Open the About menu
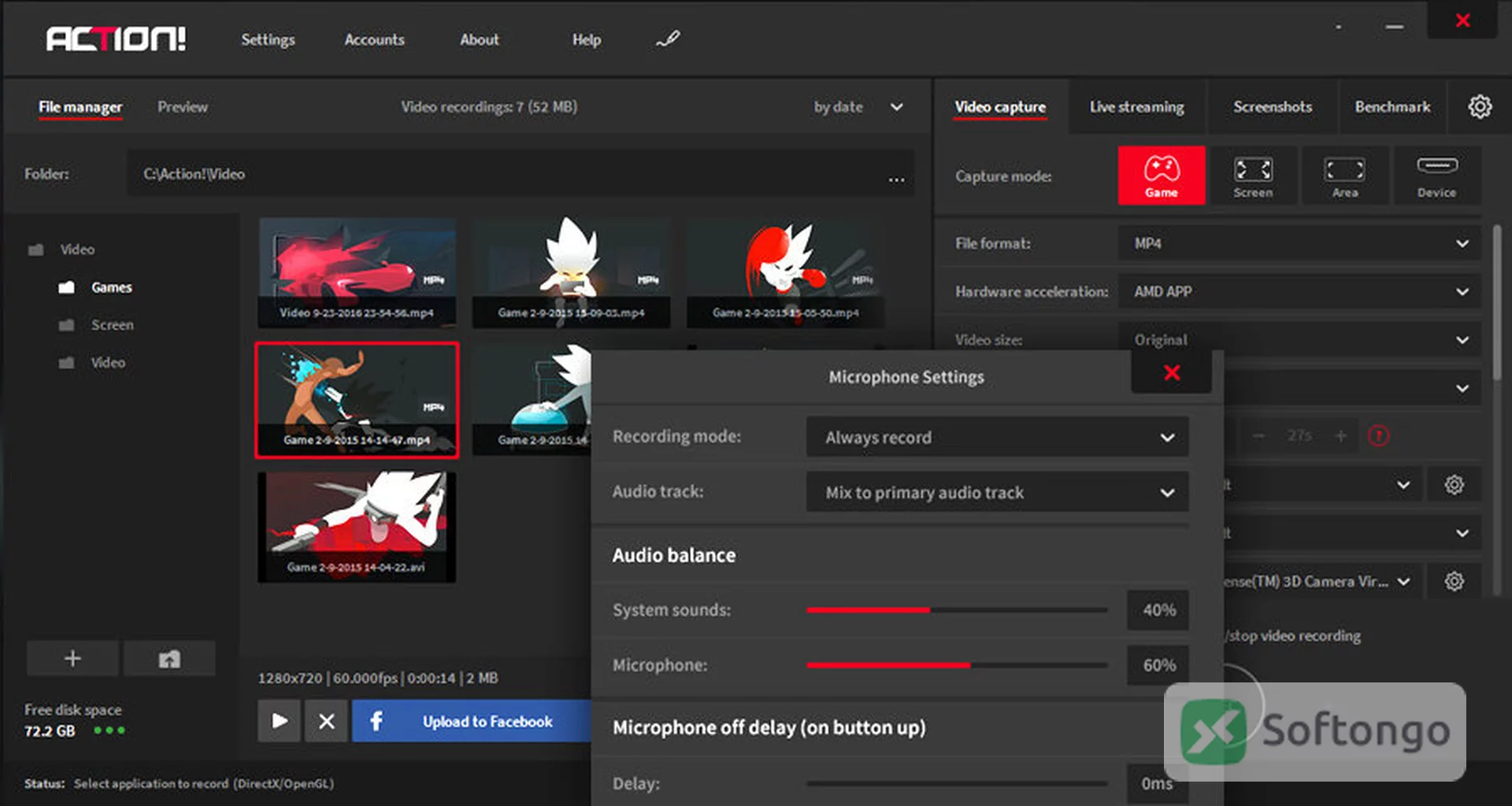Viewport: 1512px width, 806px height. click(x=480, y=39)
